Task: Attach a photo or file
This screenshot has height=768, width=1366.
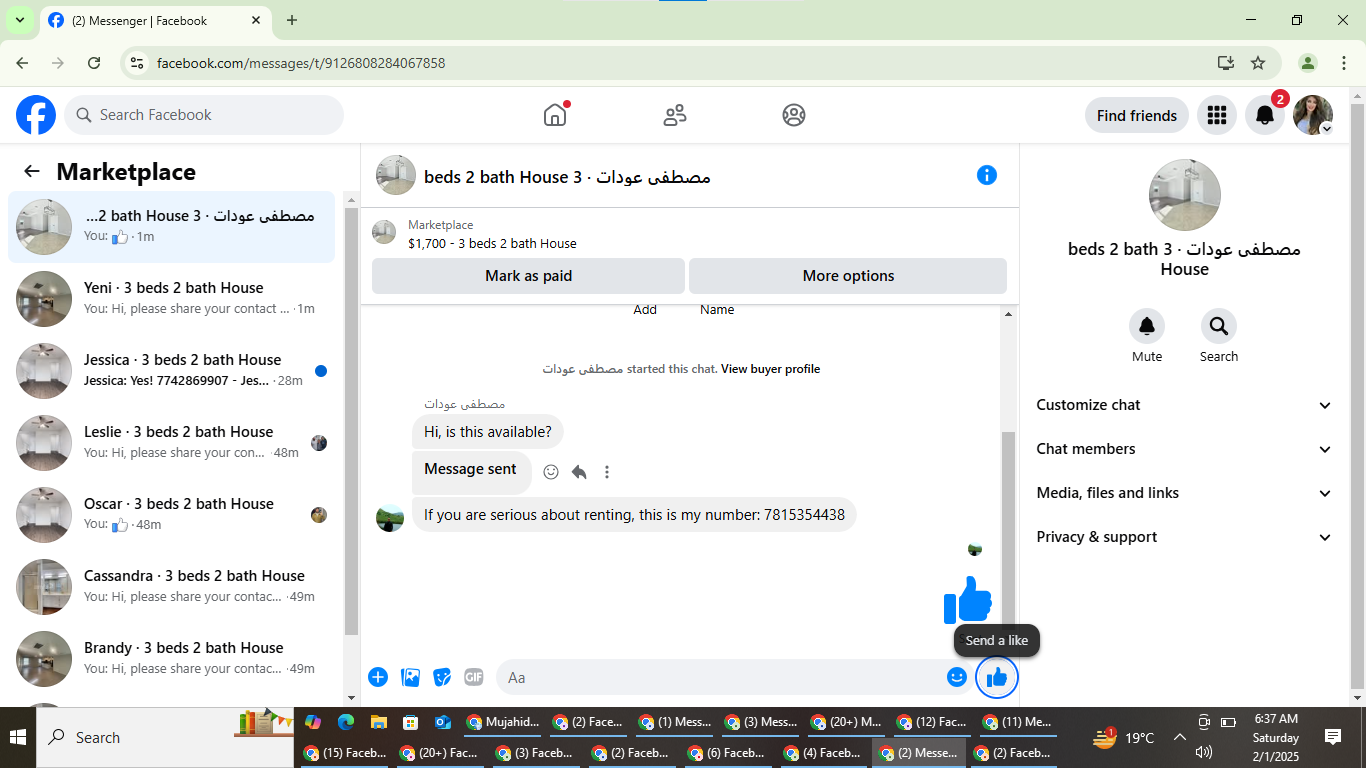Action: [x=410, y=677]
